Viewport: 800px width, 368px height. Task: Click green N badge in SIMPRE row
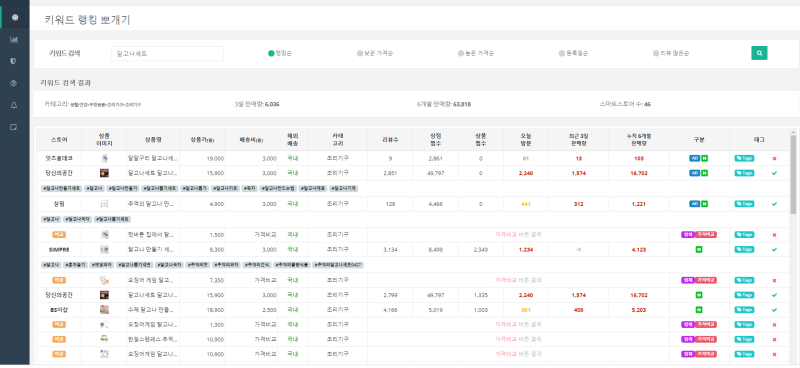pyautogui.click(x=699, y=249)
